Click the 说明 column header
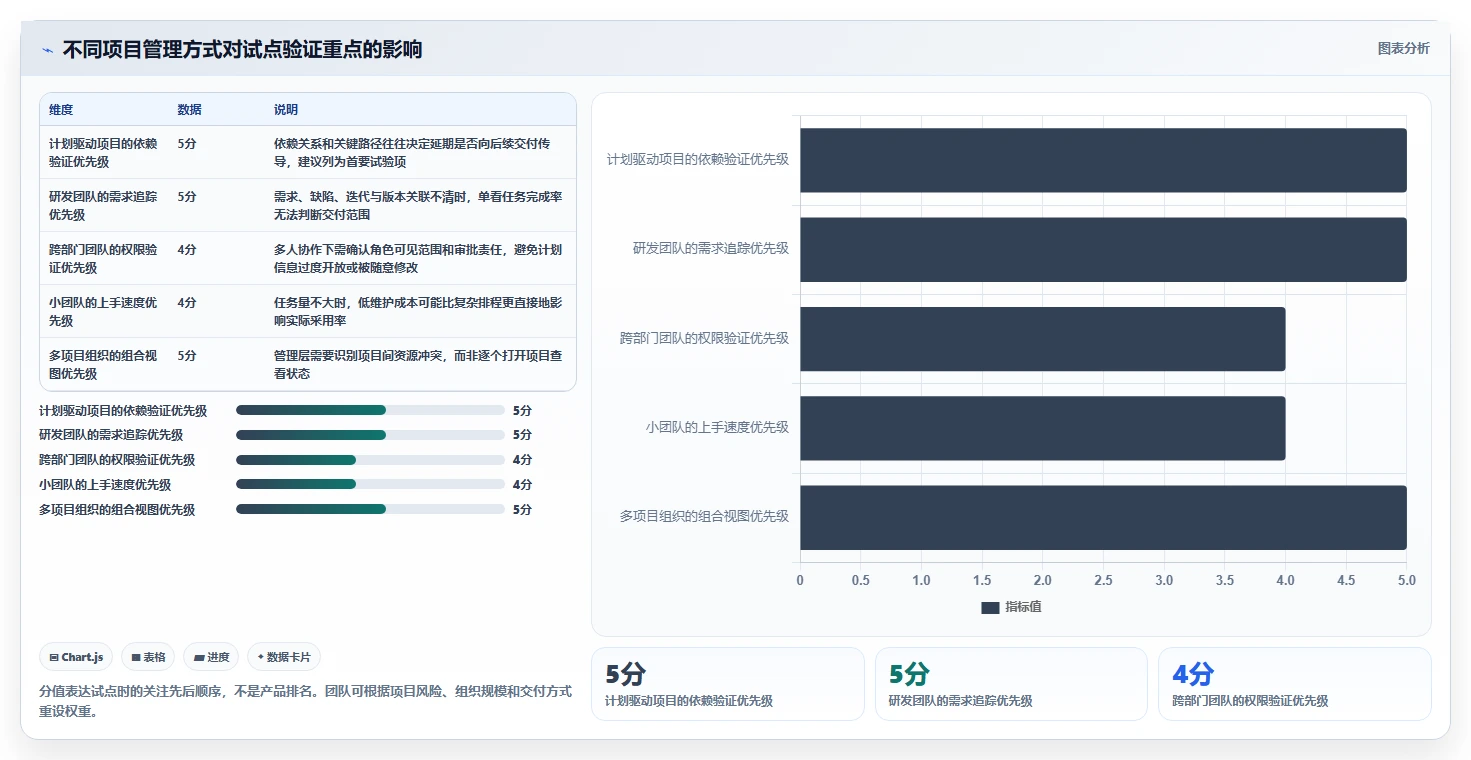 286,110
